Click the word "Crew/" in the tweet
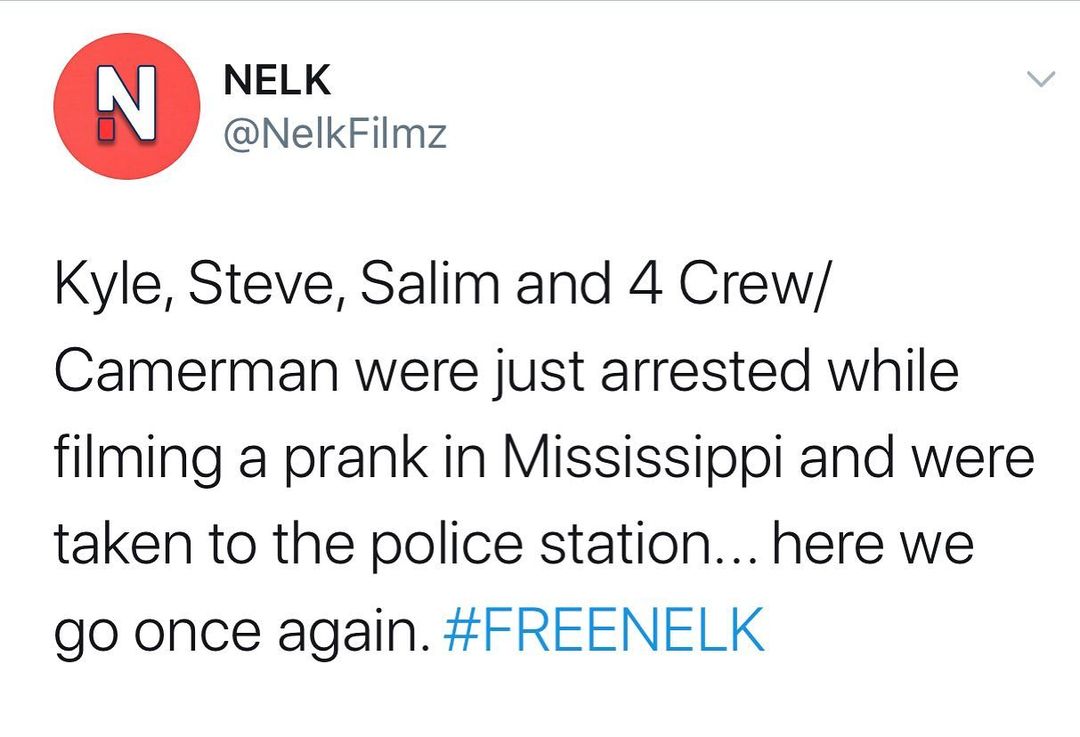Image resolution: width=1080 pixels, height=737 pixels. pos(762,285)
